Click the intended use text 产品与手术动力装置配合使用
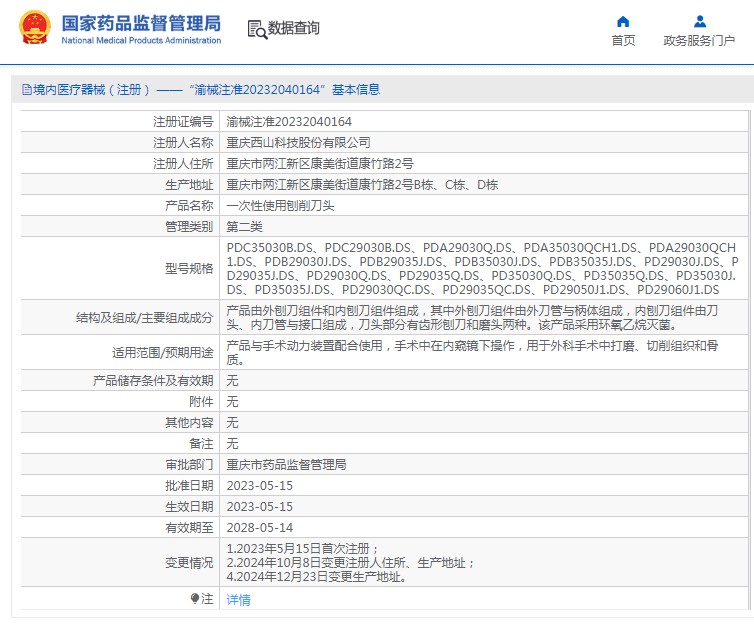This screenshot has width=754, height=627. (x=472, y=353)
